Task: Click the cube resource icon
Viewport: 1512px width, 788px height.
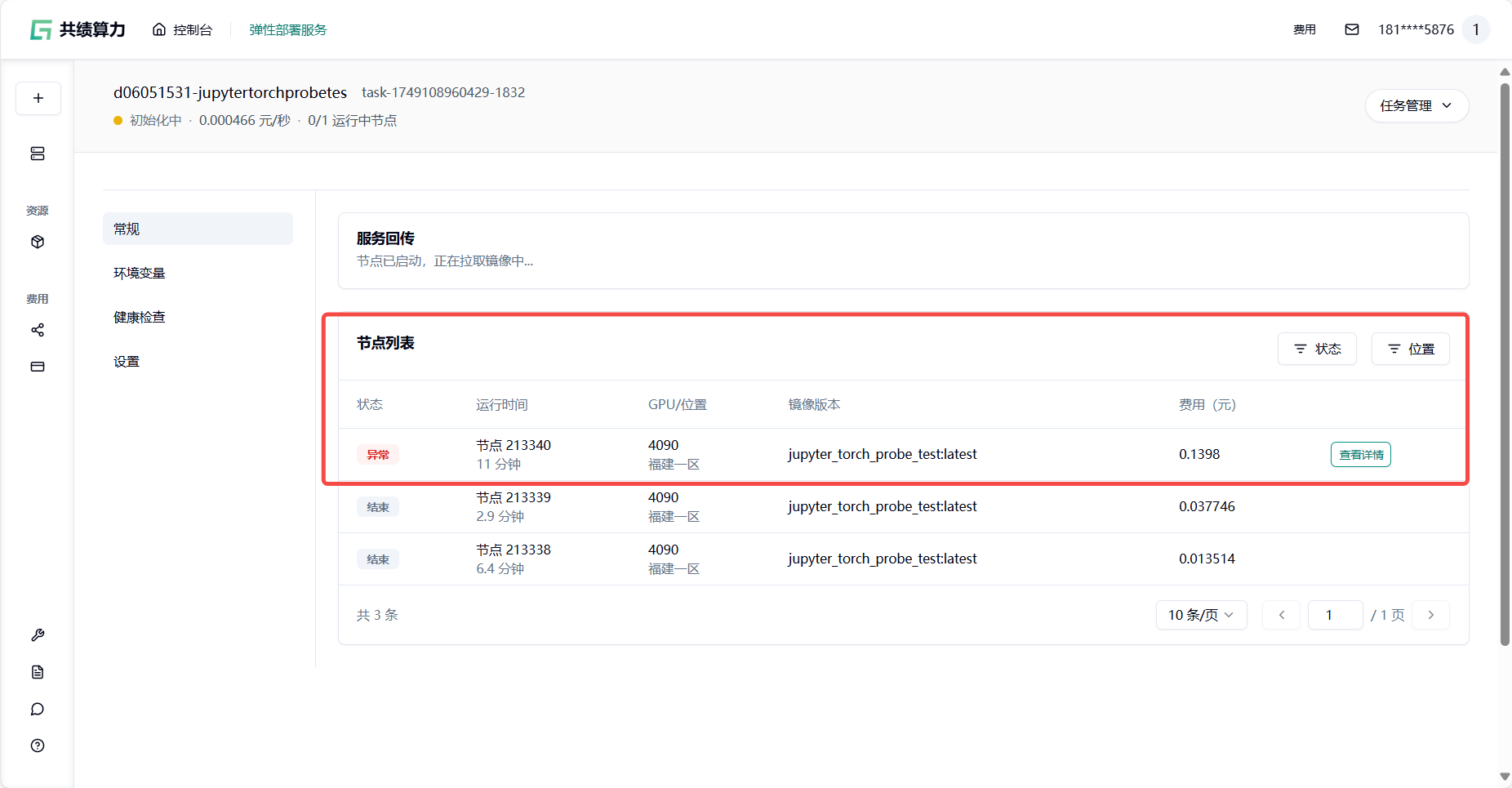Action: point(38,242)
